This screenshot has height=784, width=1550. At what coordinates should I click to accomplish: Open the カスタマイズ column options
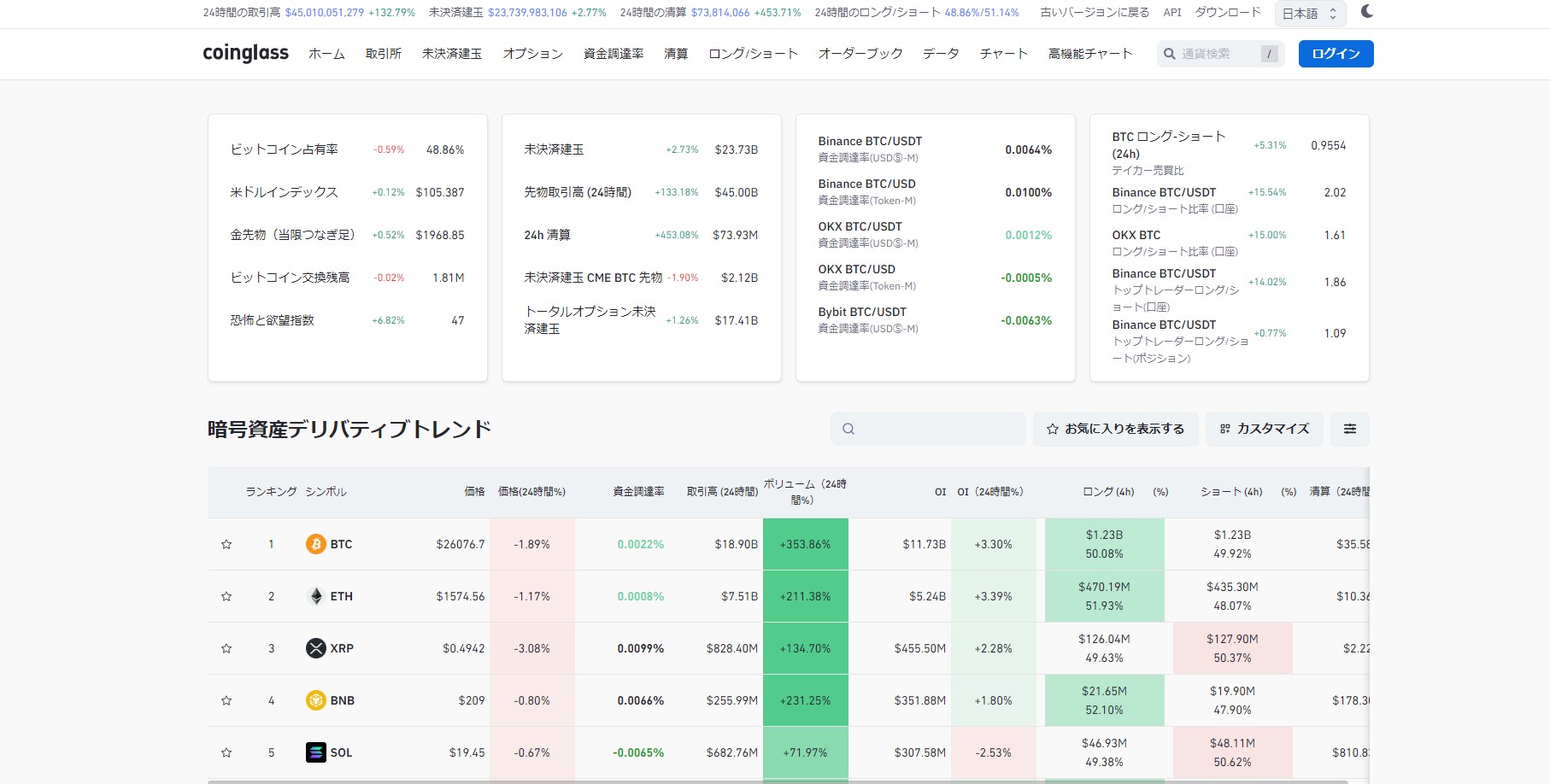click(1265, 429)
